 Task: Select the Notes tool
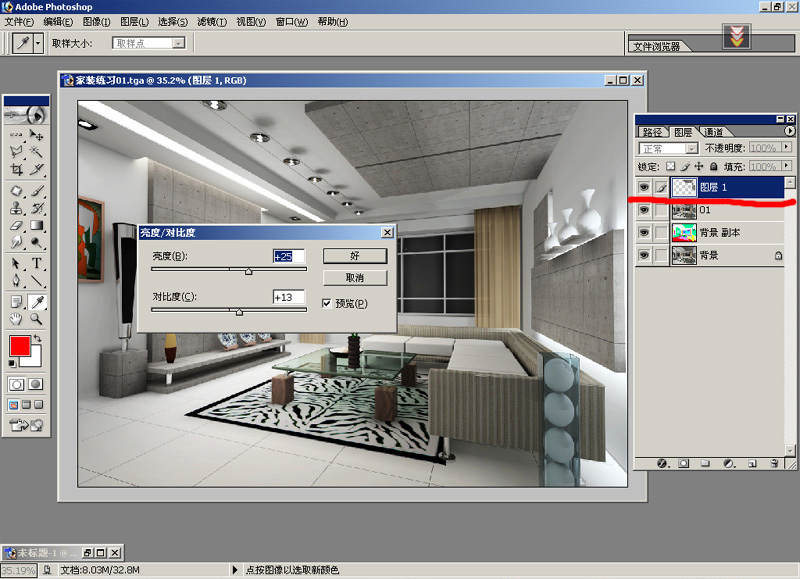click(x=16, y=302)
